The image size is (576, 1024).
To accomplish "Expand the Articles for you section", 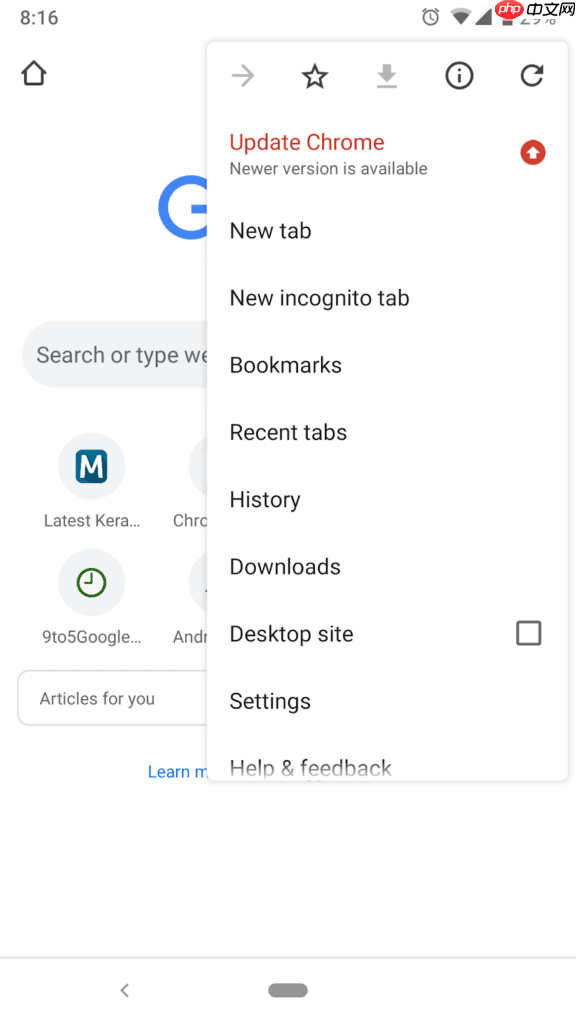I will [x=110, y=698].
